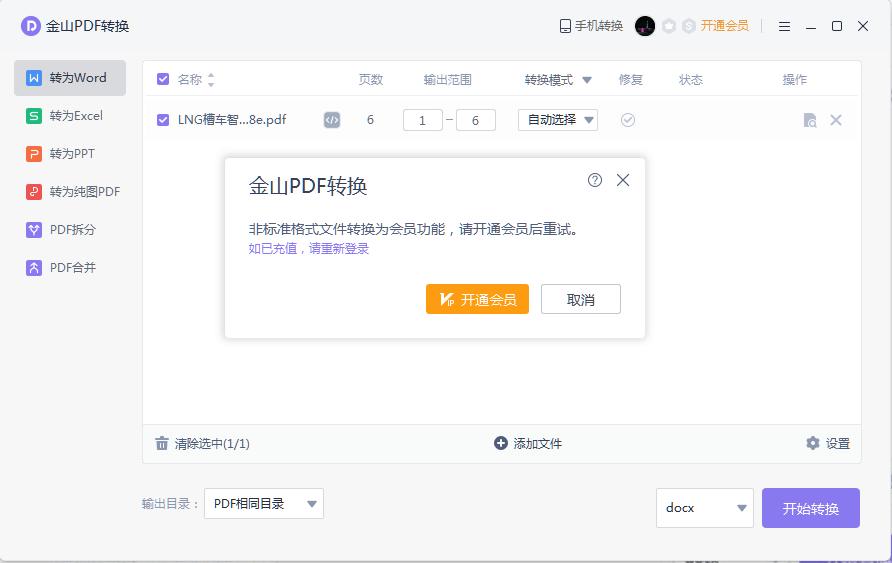Toggle the repair check icon for the file

tap(628, 120)
